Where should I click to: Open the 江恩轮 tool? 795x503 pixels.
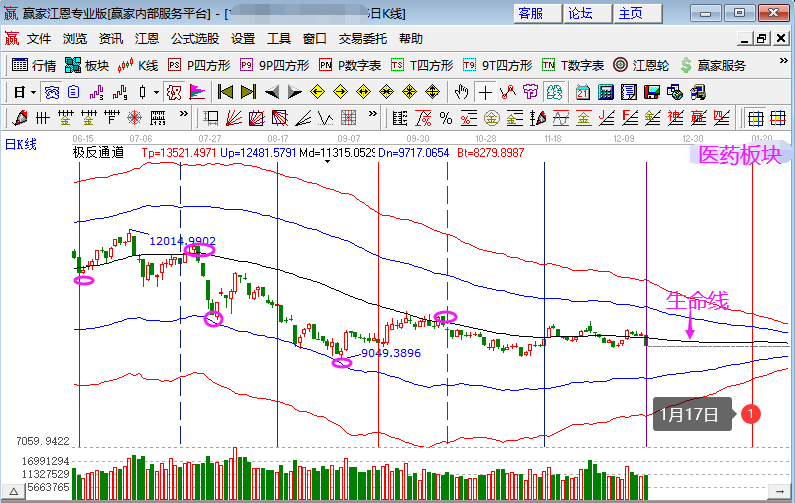[x=641, y=65]
